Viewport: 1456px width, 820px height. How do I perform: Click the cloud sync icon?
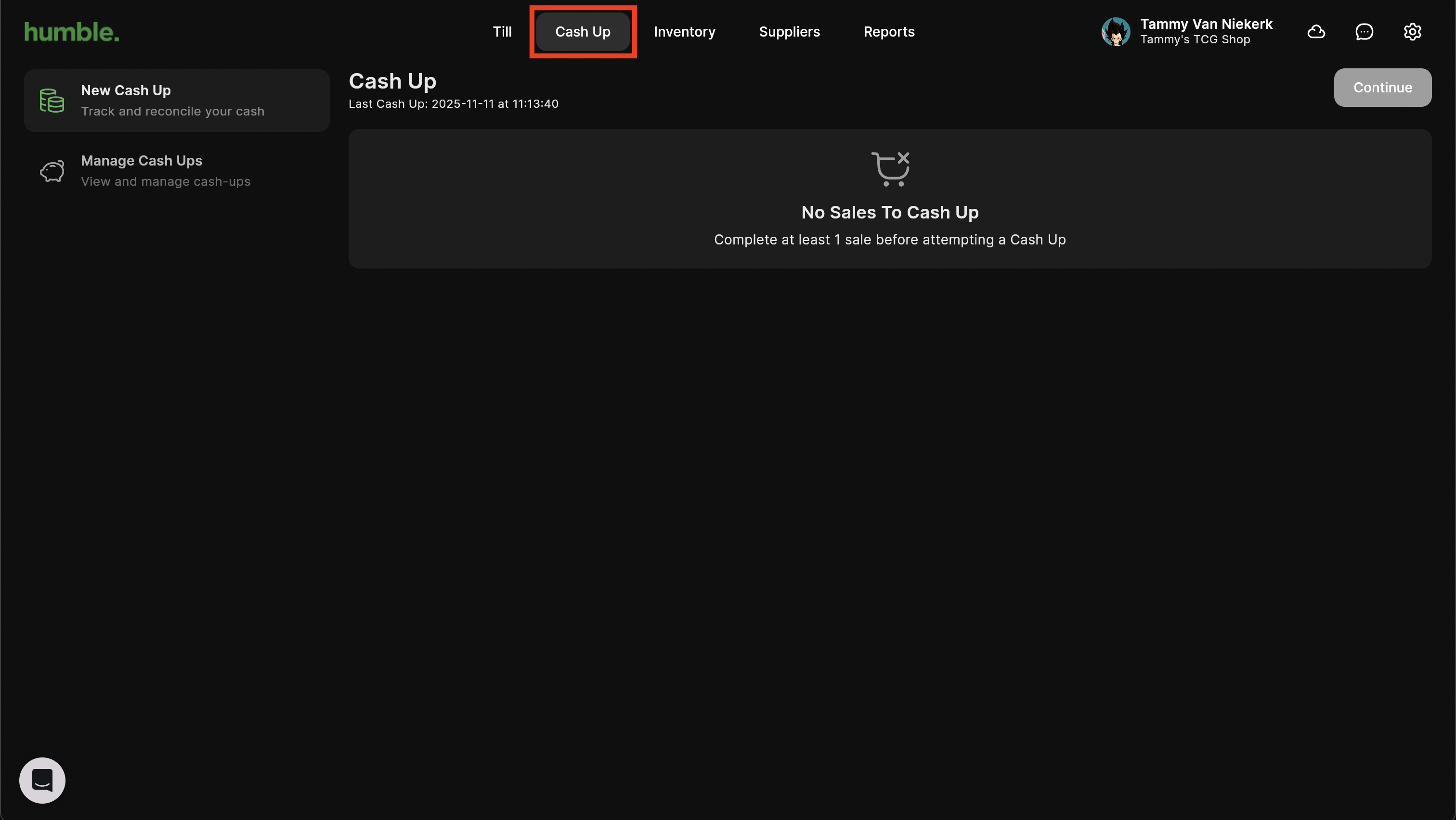click(x=1316, y=32)
